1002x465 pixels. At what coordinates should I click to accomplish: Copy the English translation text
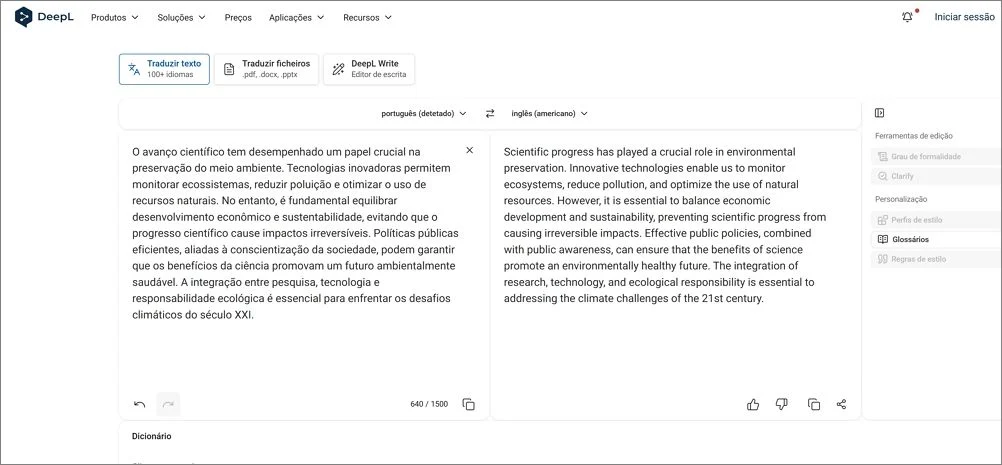pyautogui.click(x=814, y=404)
